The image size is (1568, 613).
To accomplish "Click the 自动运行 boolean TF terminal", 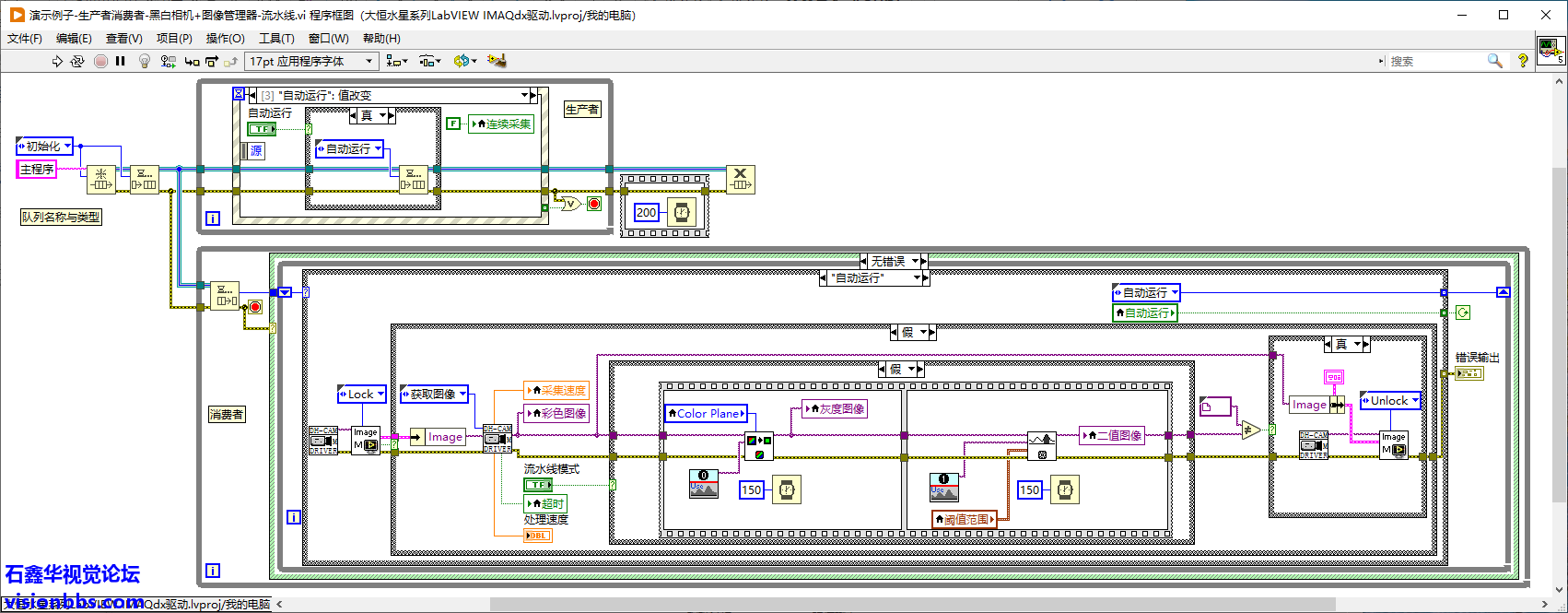I will click(262, 129).
